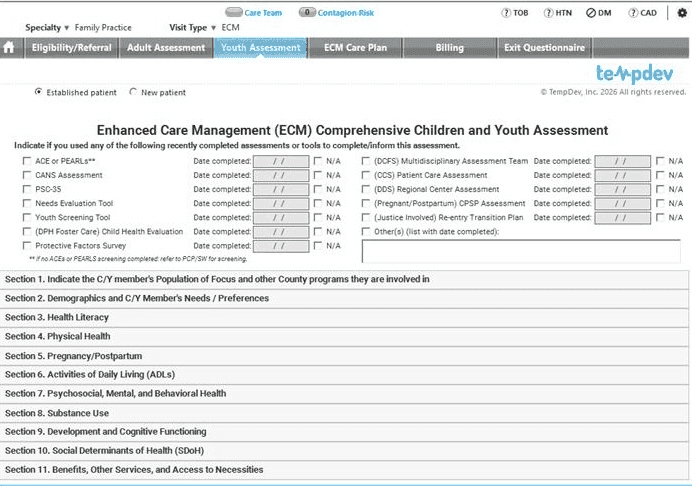The height and width of the screenshot is (486, 692).
Task: Click the Family Practice specialty value
Action: 103,28
